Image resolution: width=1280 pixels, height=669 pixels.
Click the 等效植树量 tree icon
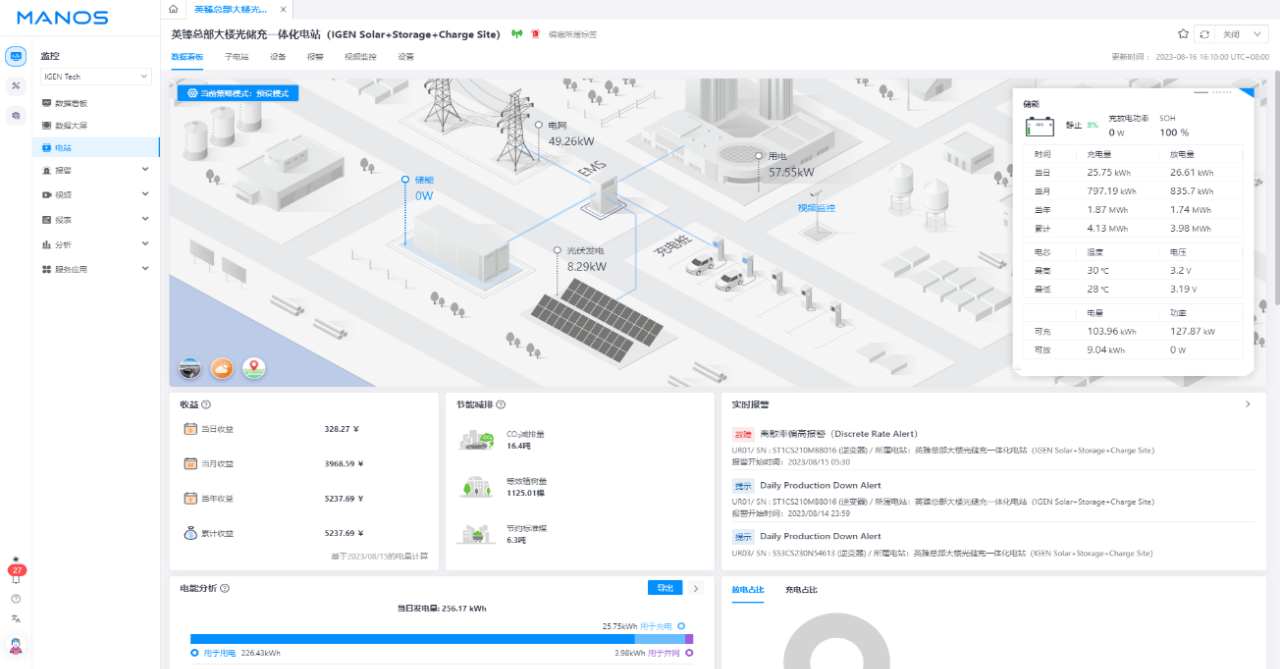coord(476,486)
